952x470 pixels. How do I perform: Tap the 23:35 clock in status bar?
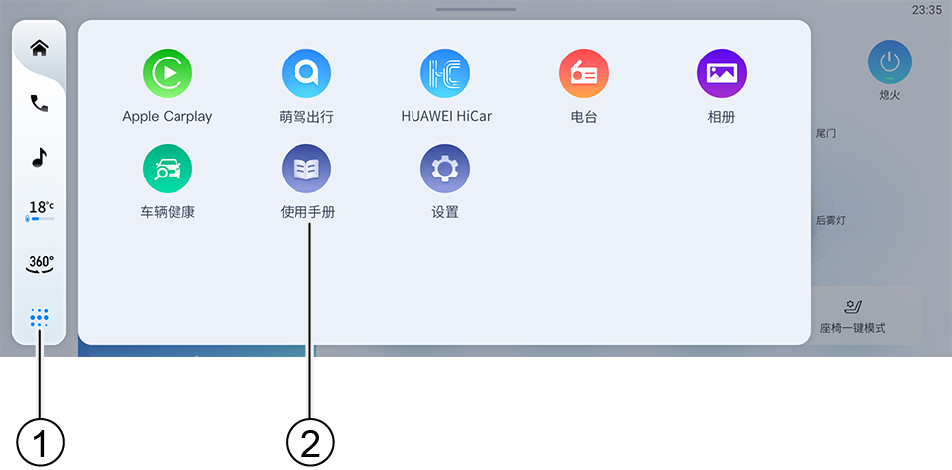[x=926, y=10]
